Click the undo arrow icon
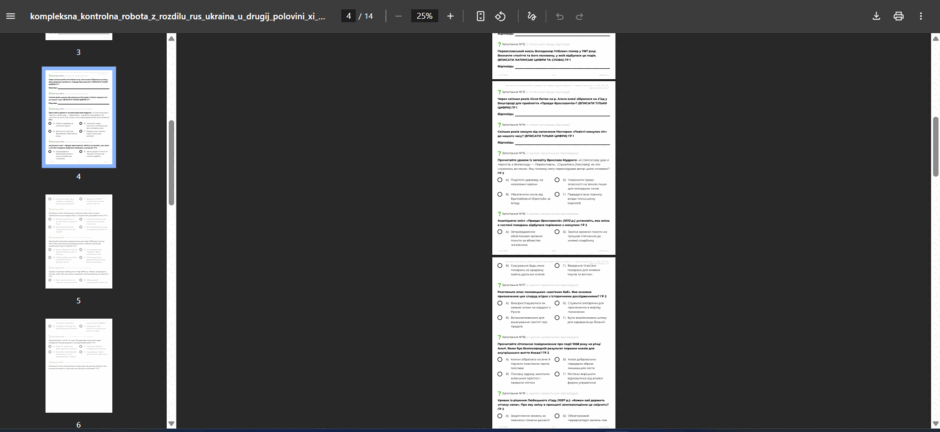 [x=560, y=16]
